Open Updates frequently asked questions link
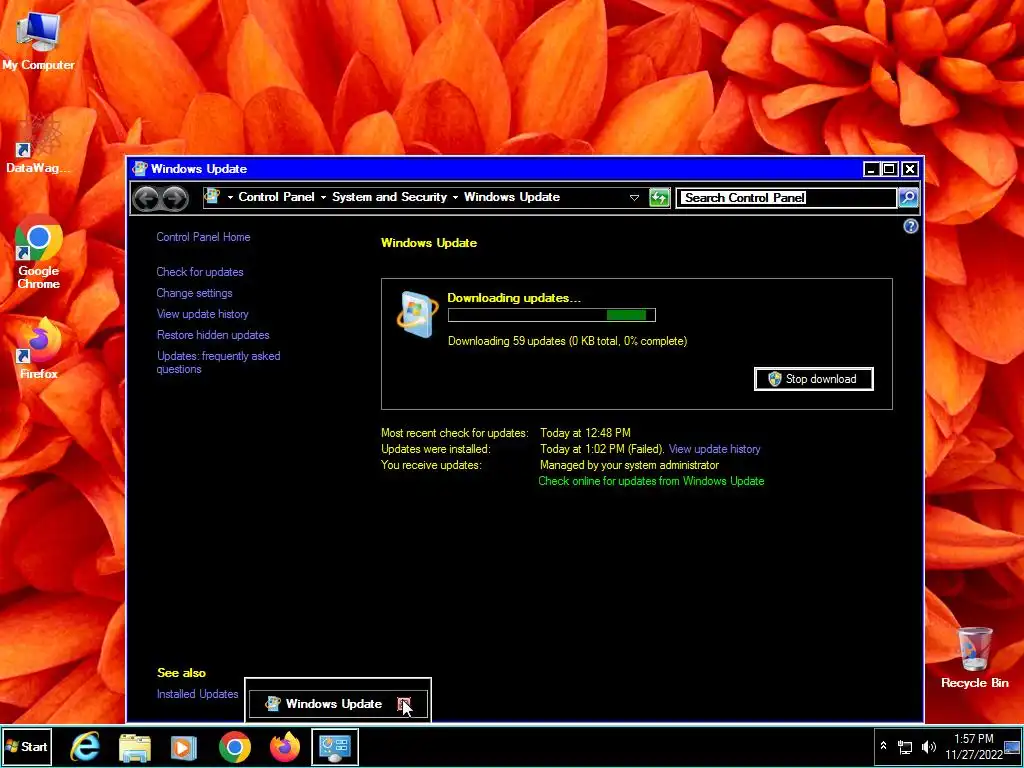The image size is (1024, 768). (218, 362)
